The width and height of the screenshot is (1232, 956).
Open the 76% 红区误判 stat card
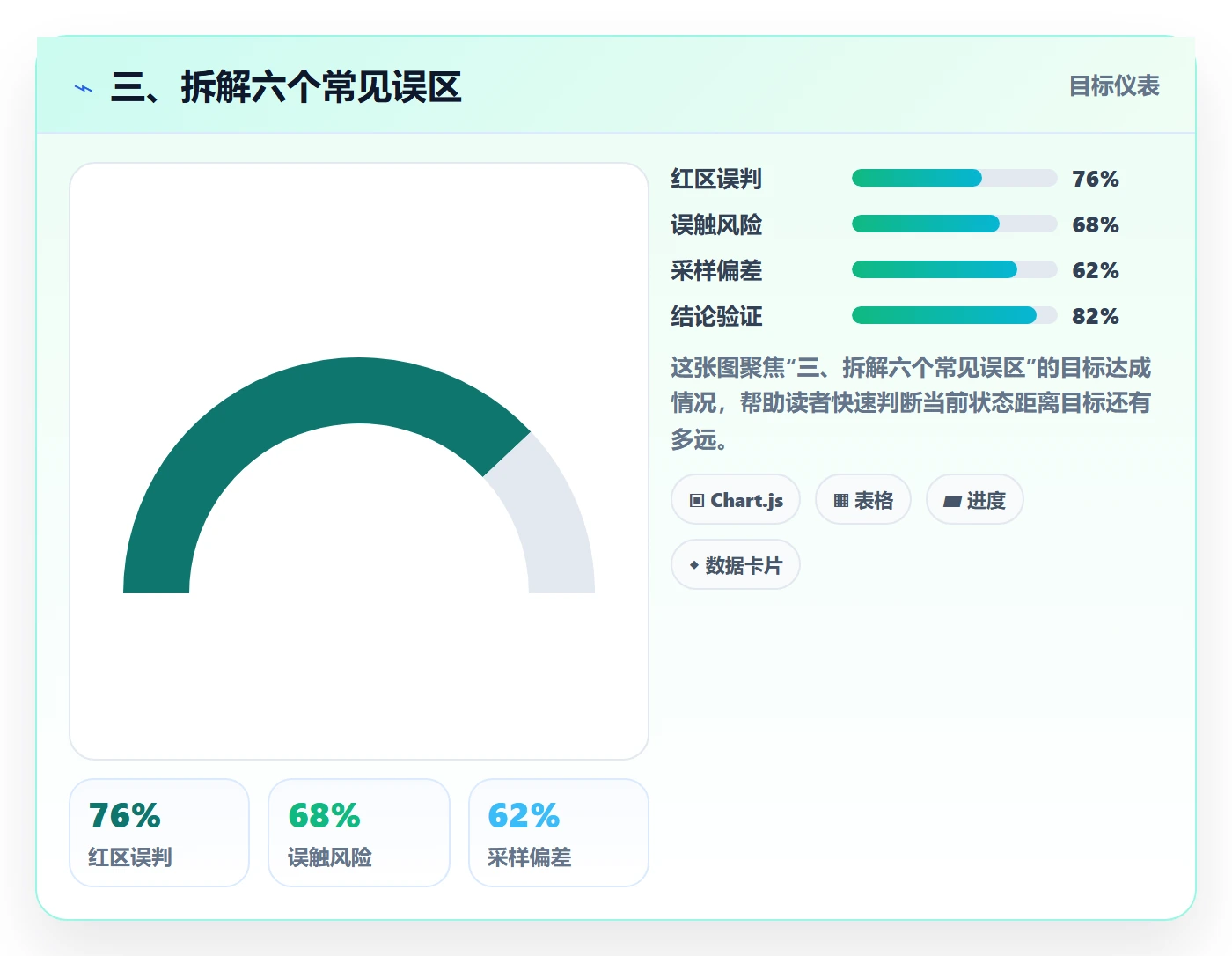coord(159,833)
